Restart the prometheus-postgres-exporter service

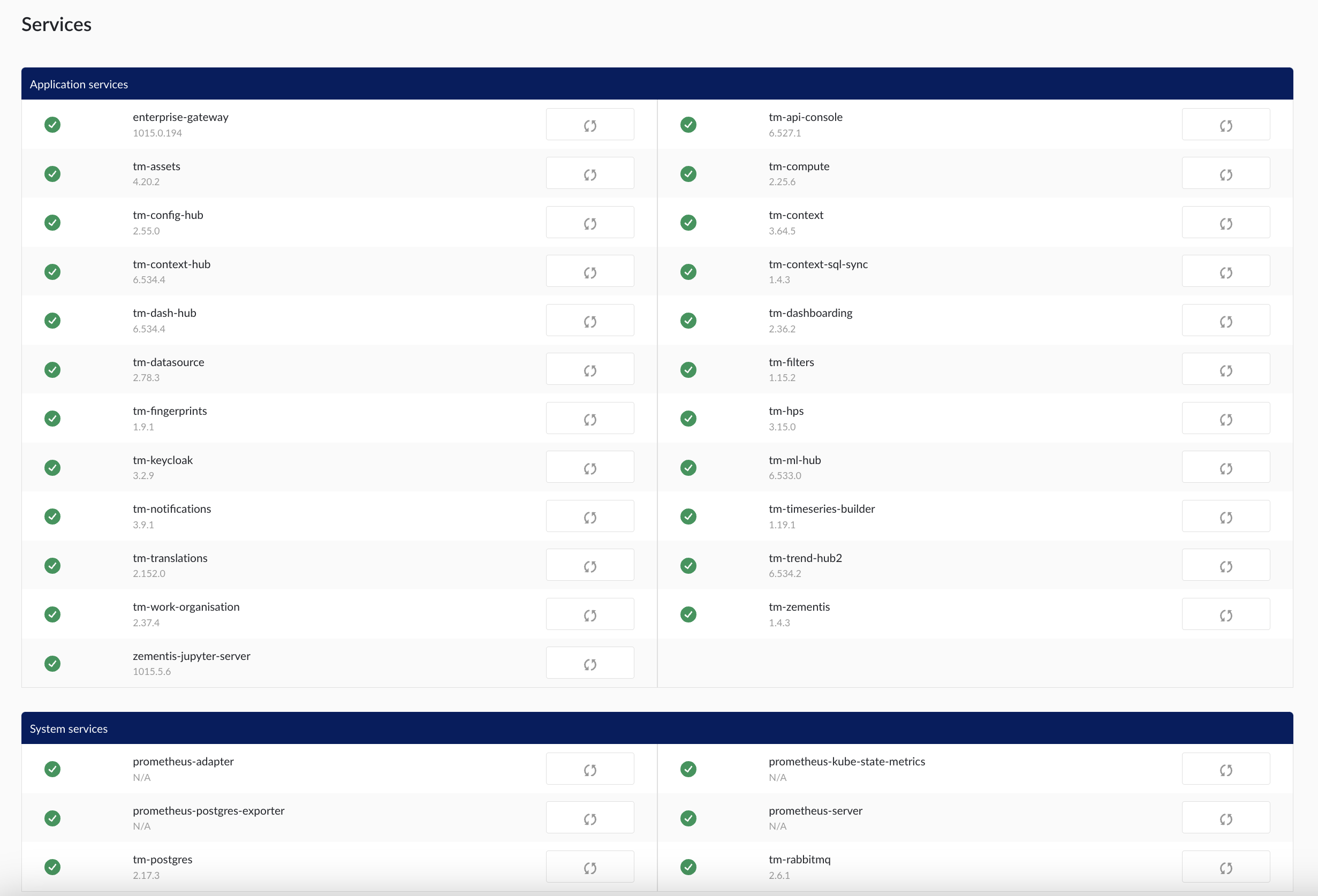click(x=590, y=818)
